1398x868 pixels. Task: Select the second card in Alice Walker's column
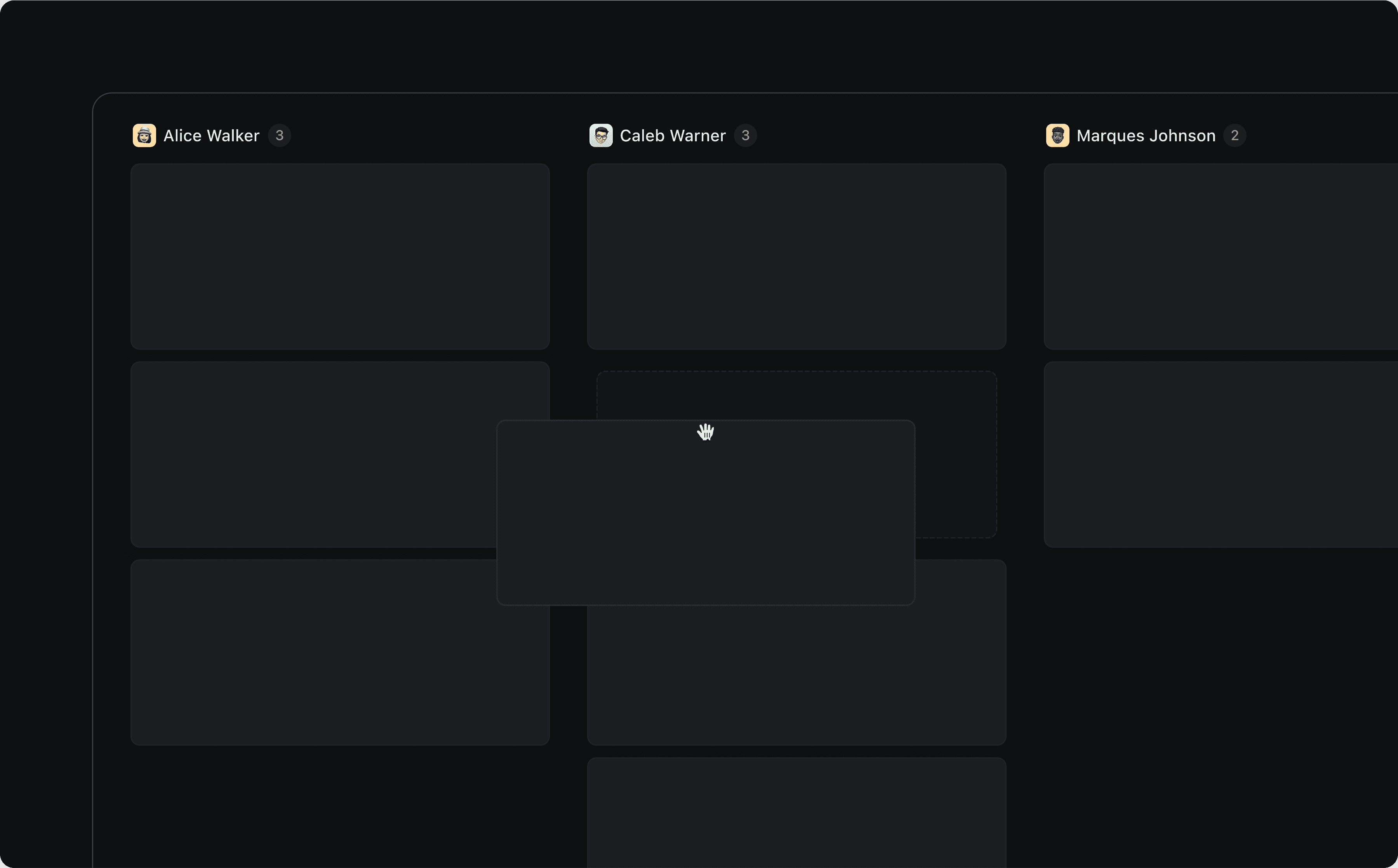click(x=313, y=454)
